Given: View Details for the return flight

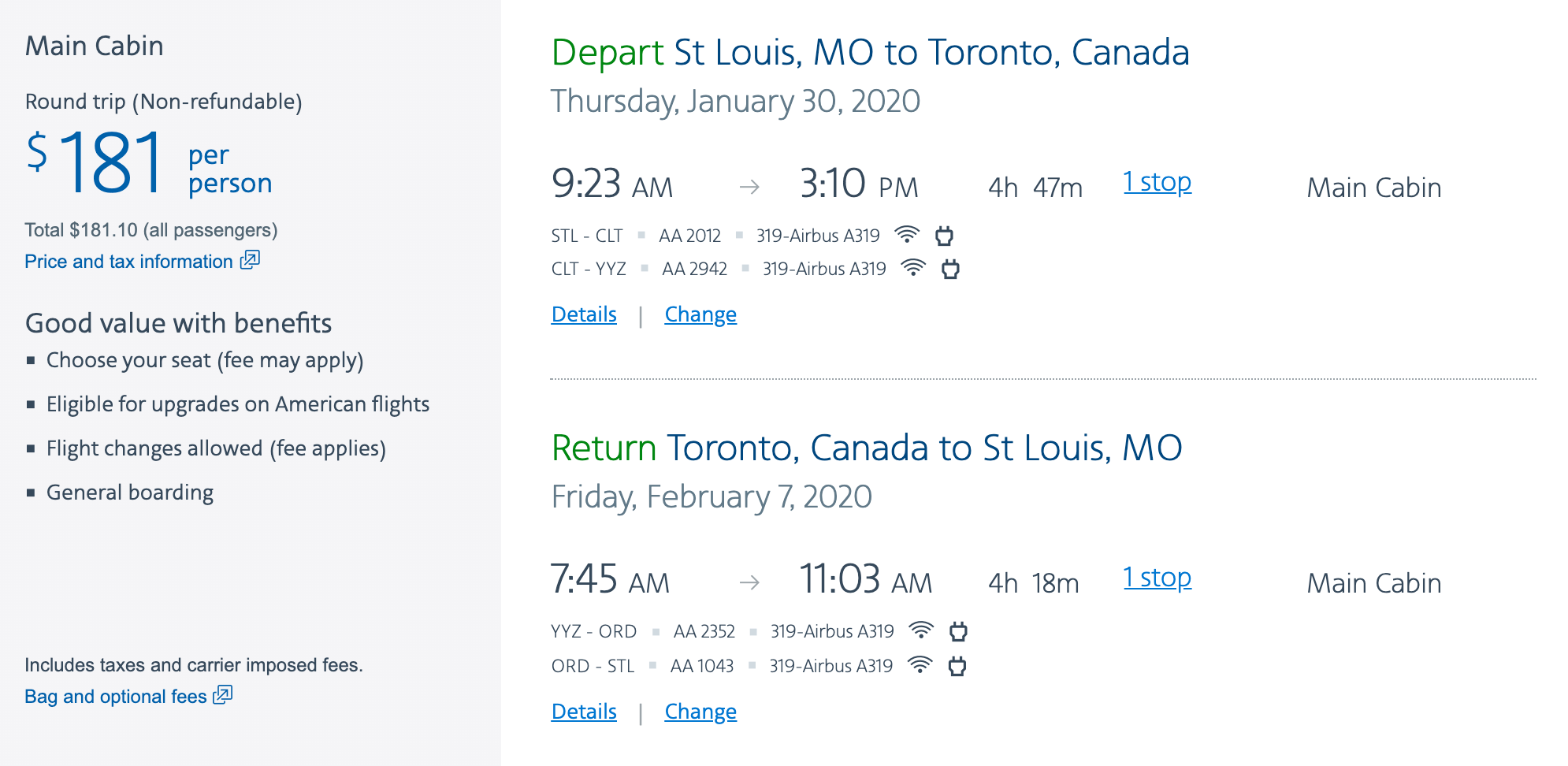Looking at the screenshot, I should click(x=584, y=712).
